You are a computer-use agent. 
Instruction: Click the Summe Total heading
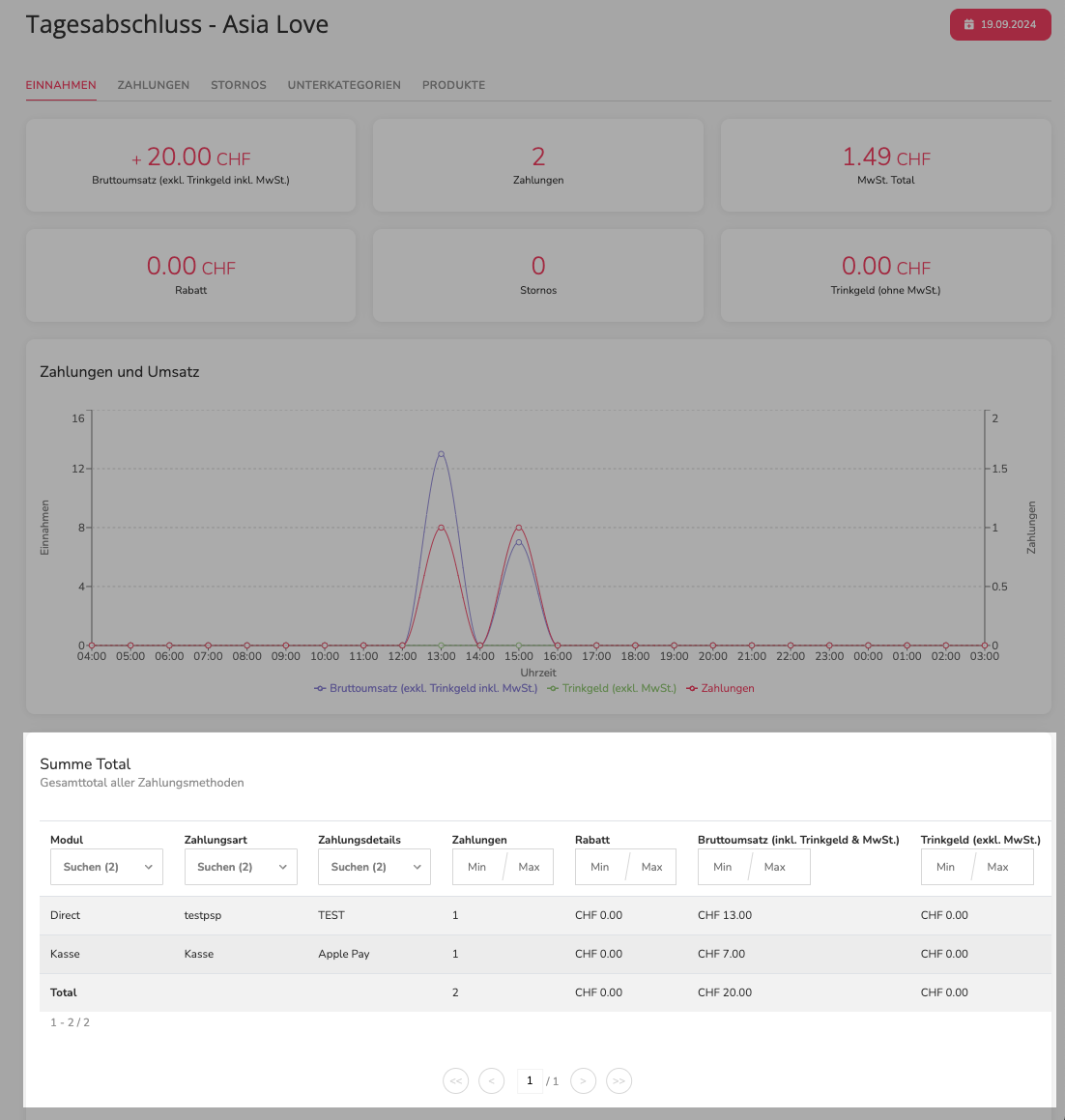(x=85, y=763)
